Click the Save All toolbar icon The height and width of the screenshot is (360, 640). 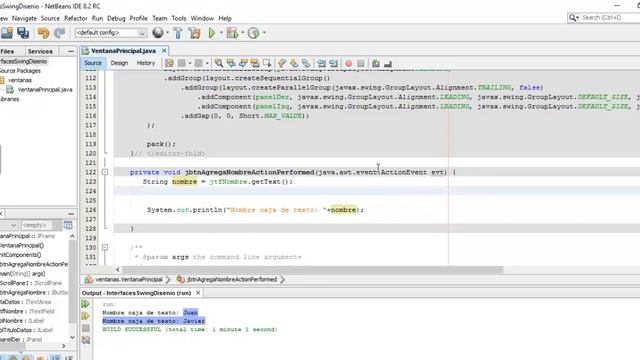click(x=23, y=33)
